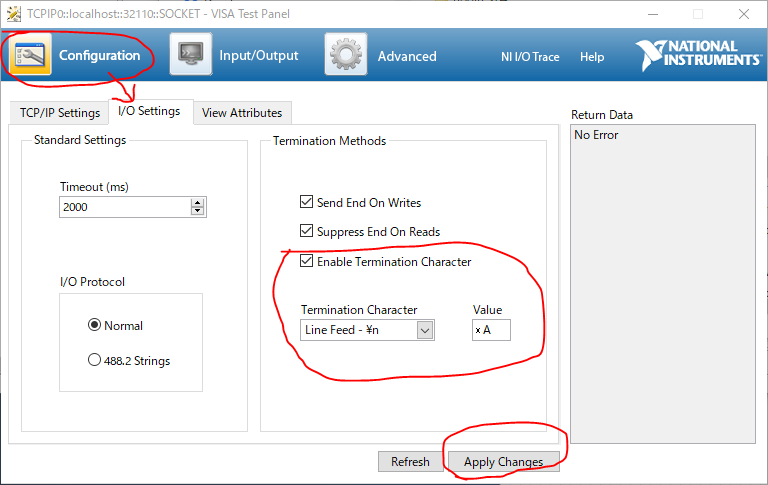This screenshot has width=768, height=485.
Task: Click the National Instruments logo
Action: click(x=698, y=54)
